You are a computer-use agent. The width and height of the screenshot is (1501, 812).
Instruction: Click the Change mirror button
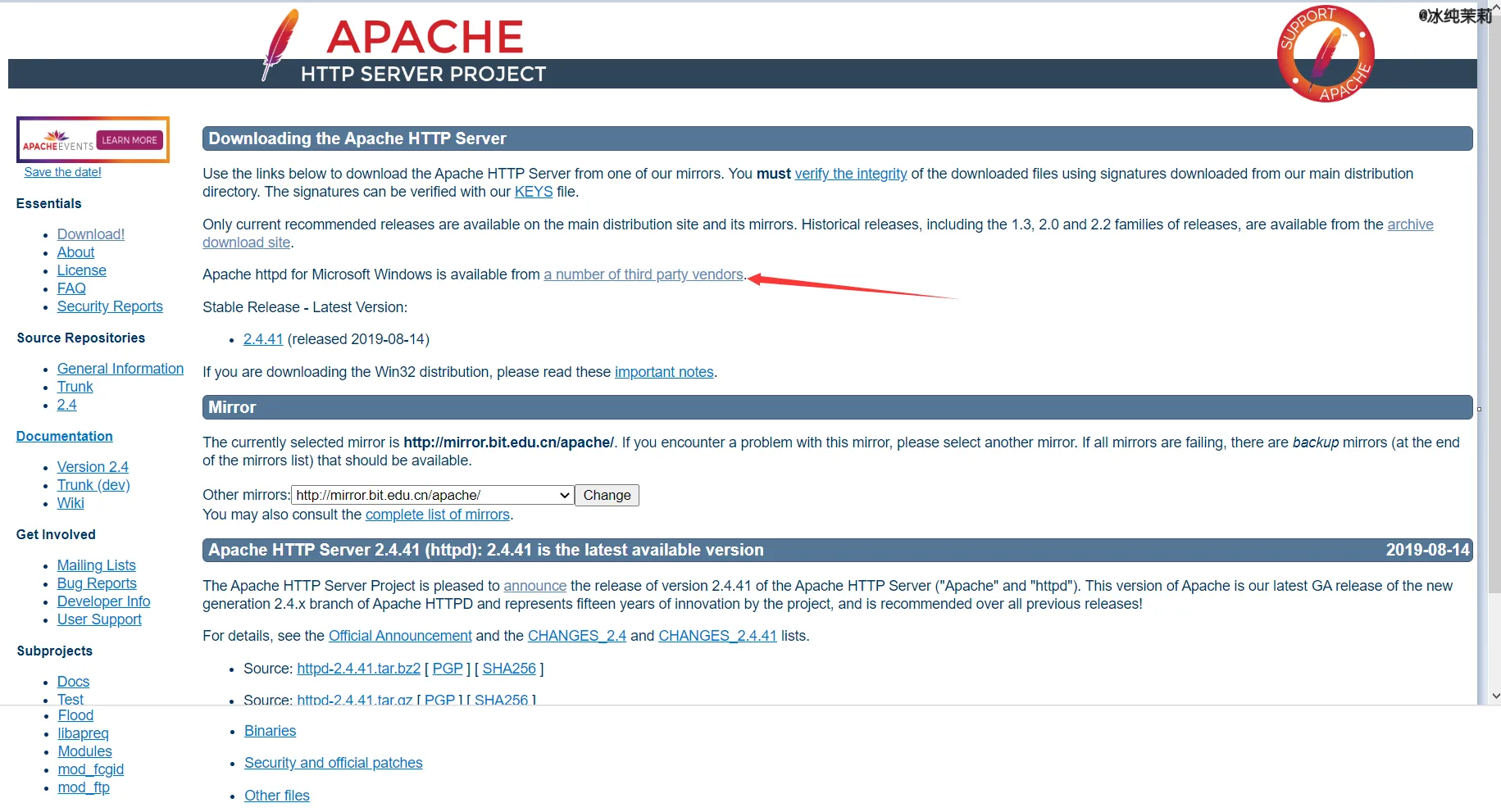[x=607, y=495]
